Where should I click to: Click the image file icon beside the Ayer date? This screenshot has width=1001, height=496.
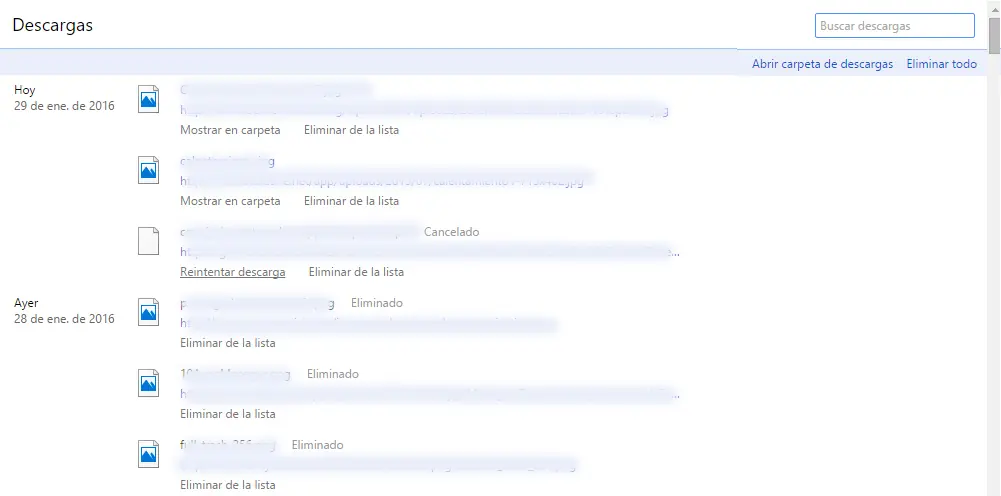click(148, 312)
